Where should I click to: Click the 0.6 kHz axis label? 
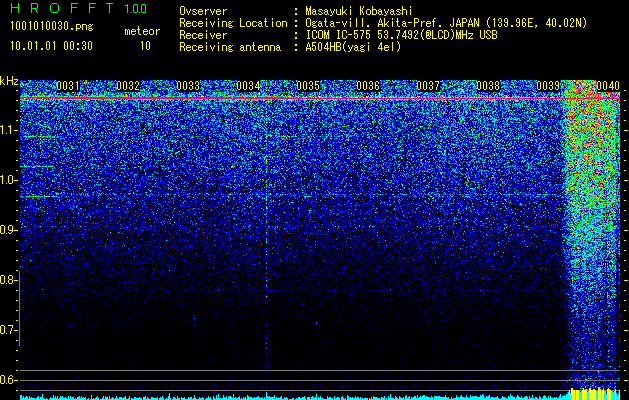point(9,380)
